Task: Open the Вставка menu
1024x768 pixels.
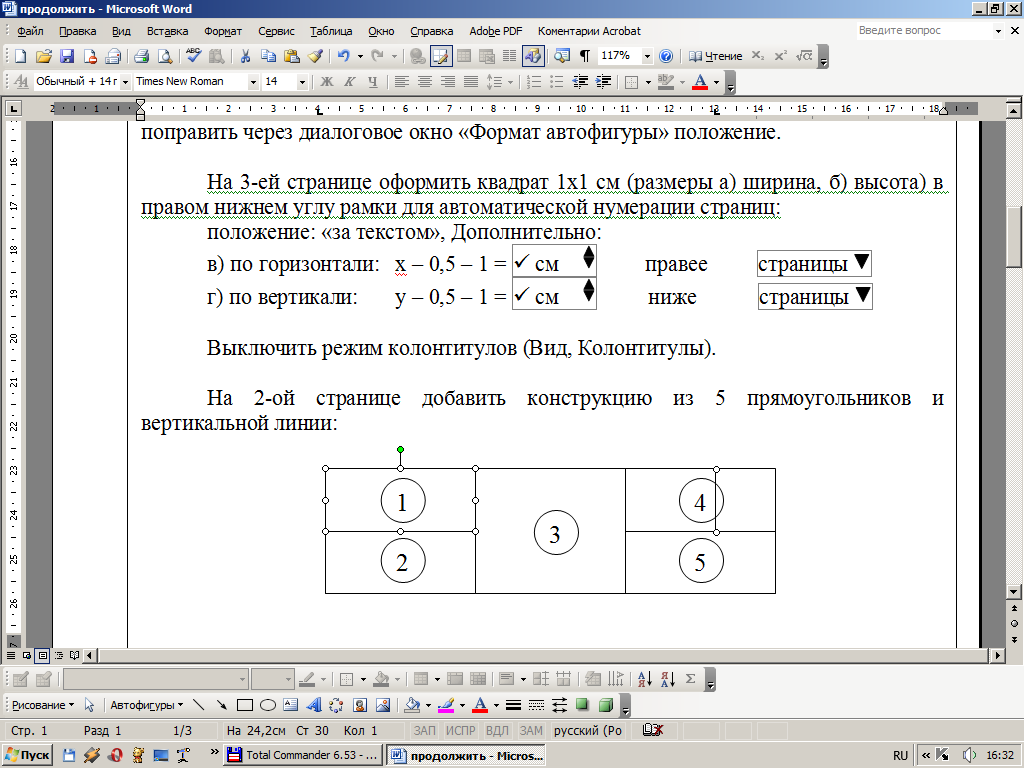Action: pos(167,31)
